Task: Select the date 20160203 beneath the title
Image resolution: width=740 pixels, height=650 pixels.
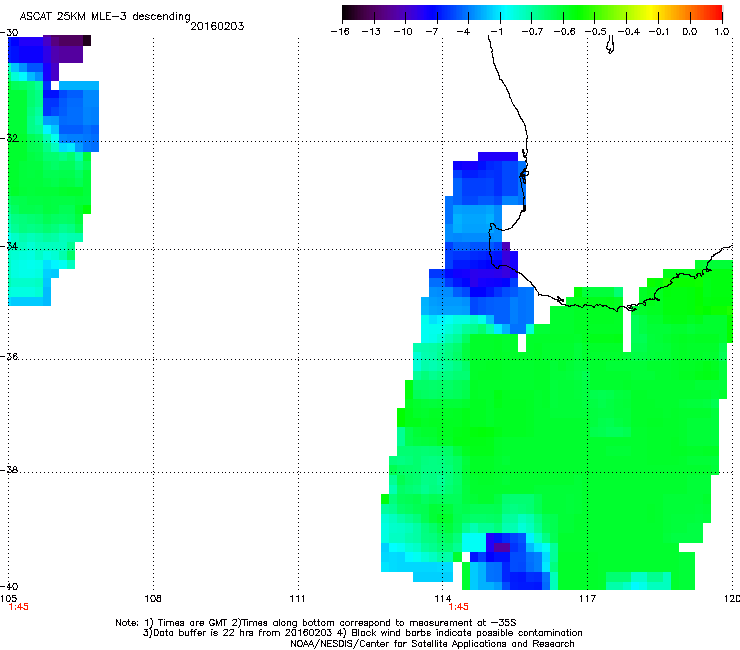Action: pos(217,26)
